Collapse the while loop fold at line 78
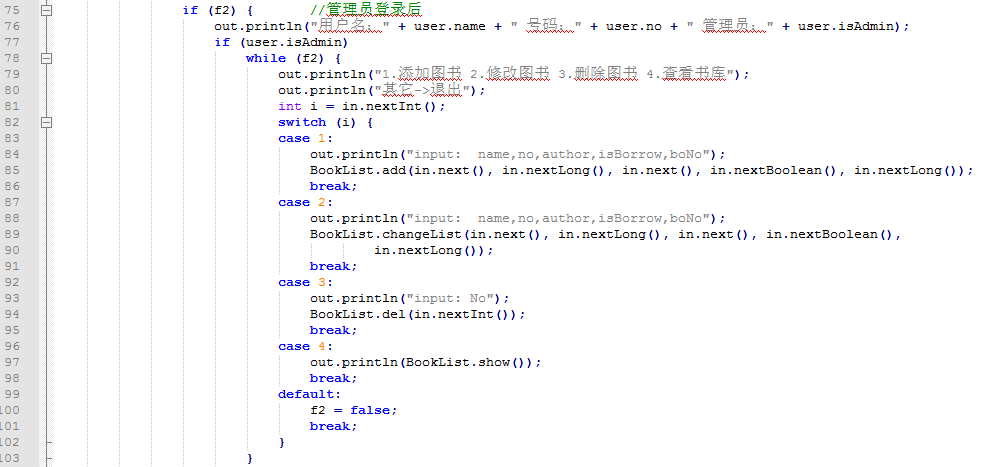This screenshot has height=467, width=989. click(45, 58)
